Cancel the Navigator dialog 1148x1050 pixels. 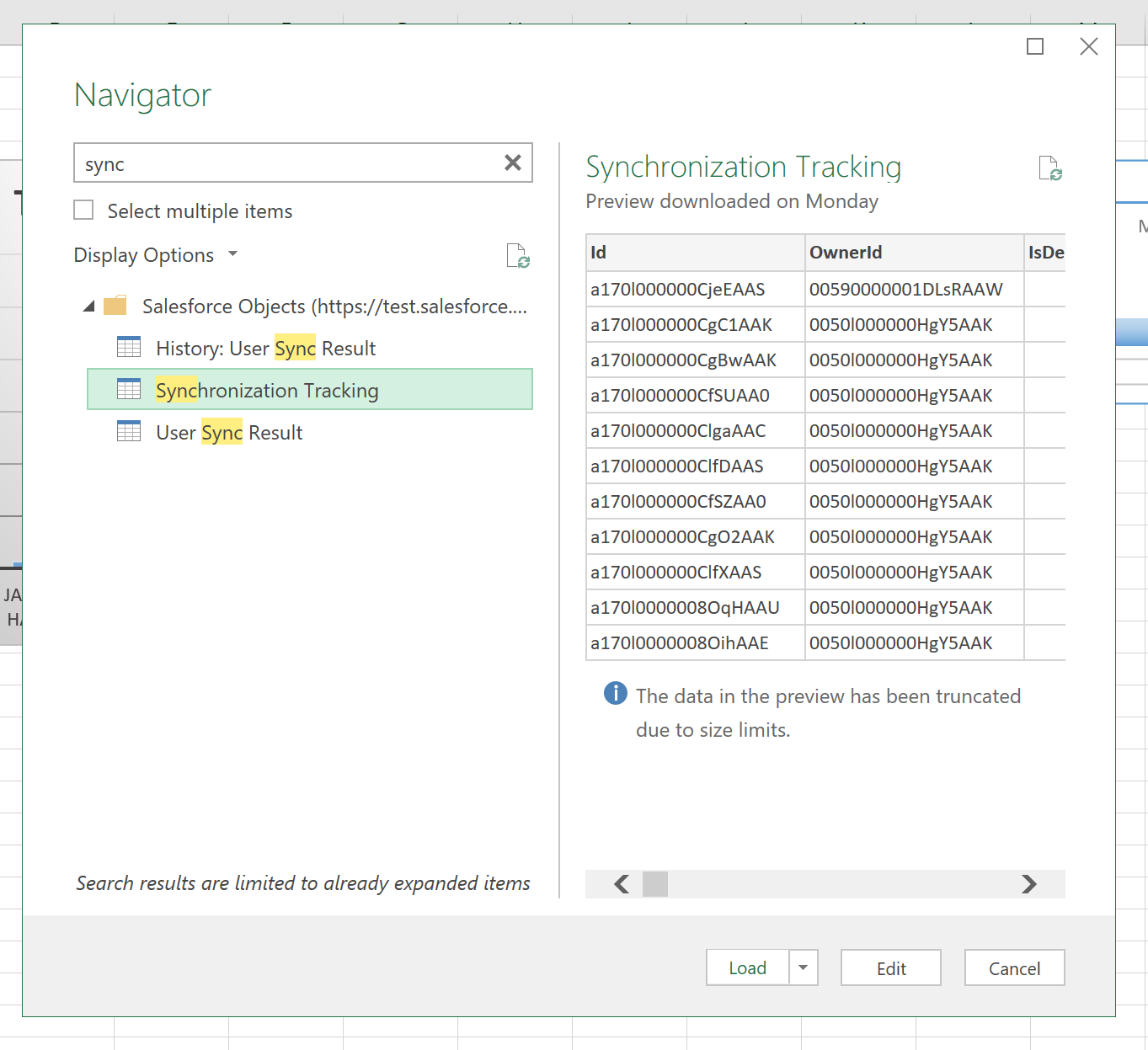tap(1015, 967)
